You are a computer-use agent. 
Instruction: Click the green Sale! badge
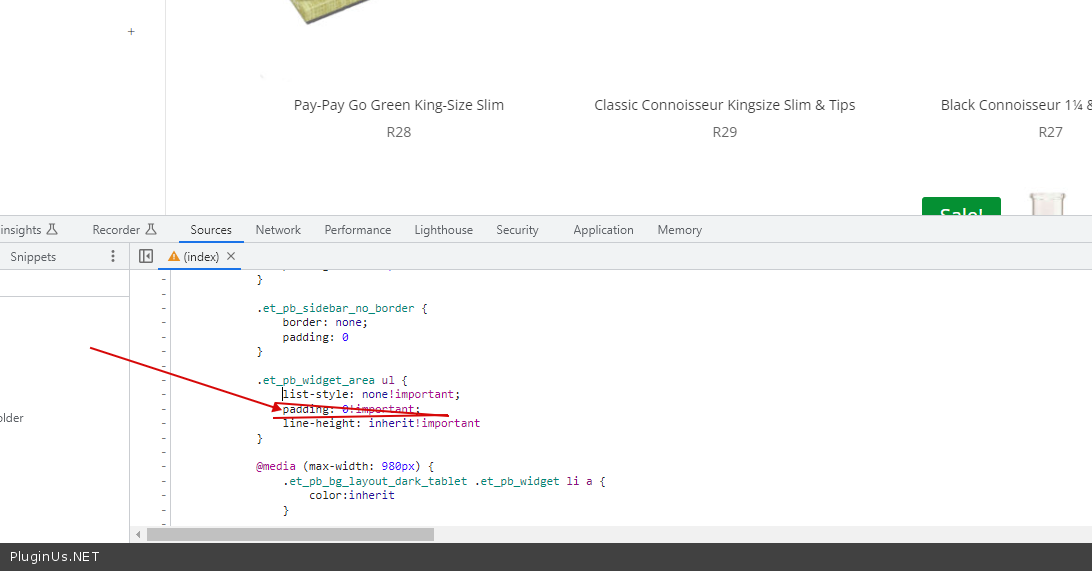click(x=960, y=208)
